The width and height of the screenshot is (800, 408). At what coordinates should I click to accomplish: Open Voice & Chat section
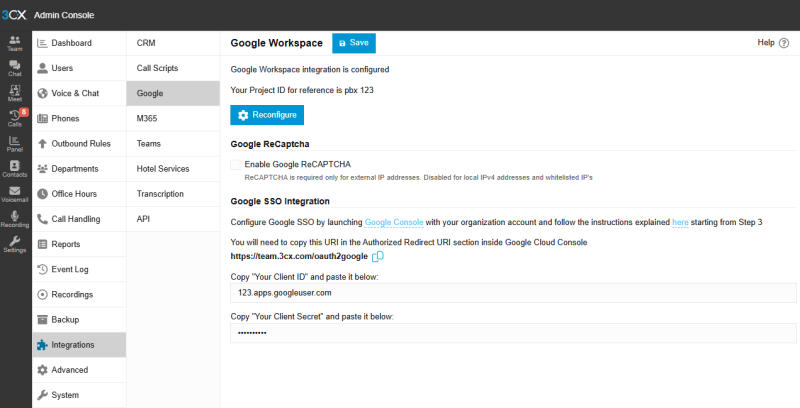click(x=79, y=93)
